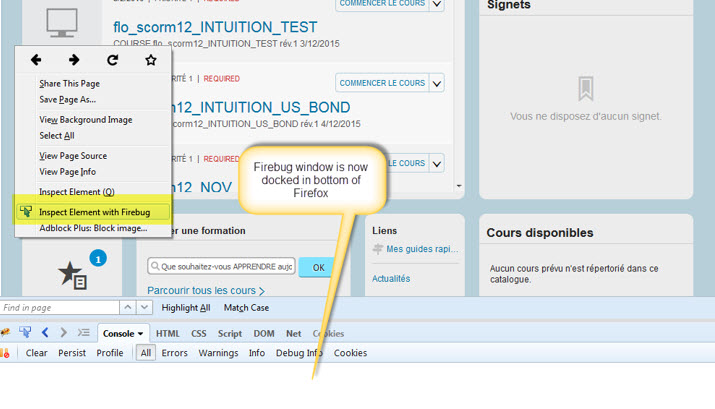Click Firebug command line toggle icon
This screenshot has height=409, width=715.
tap(83, 332)
